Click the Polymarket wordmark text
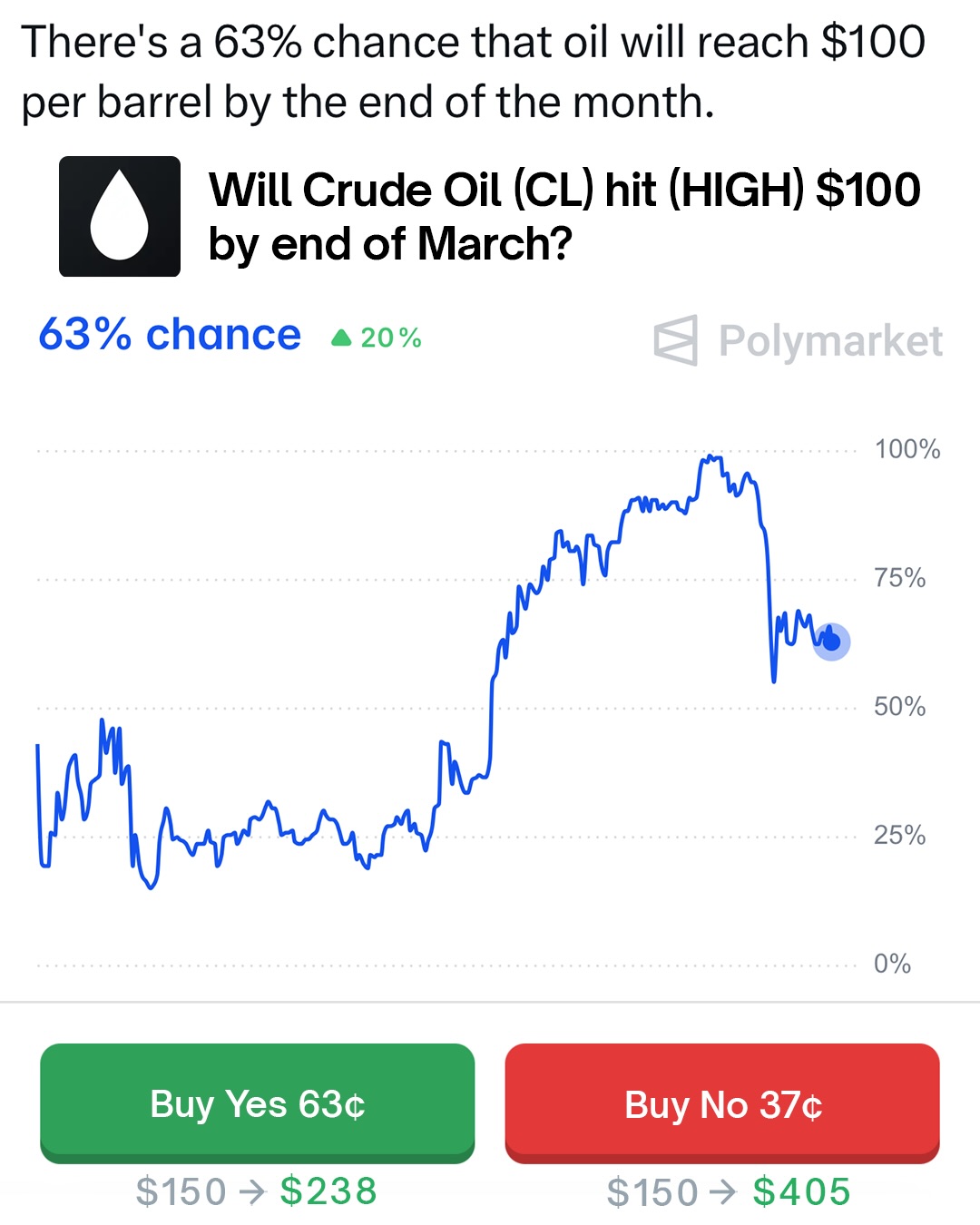Image resolution: width=980 pixels, height=1225 pixels. coord(830,341)
